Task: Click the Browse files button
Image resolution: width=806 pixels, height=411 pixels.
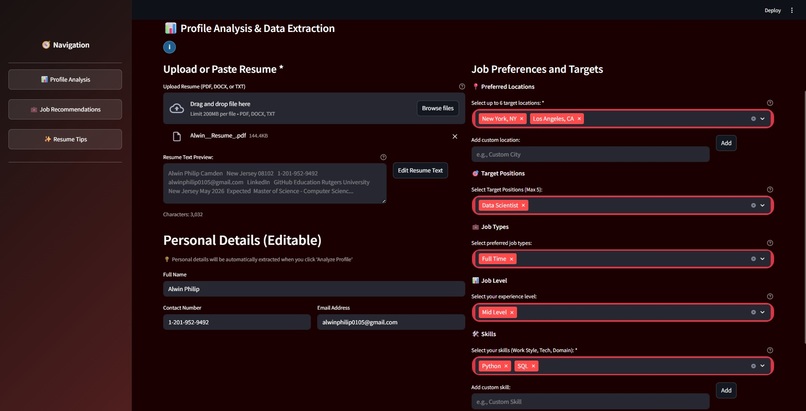Action: [x=437, y=108]
